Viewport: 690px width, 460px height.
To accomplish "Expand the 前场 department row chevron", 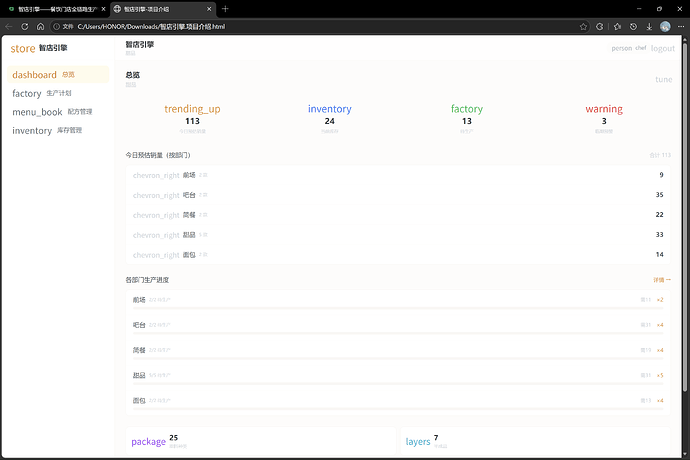I will click(156, 175).
